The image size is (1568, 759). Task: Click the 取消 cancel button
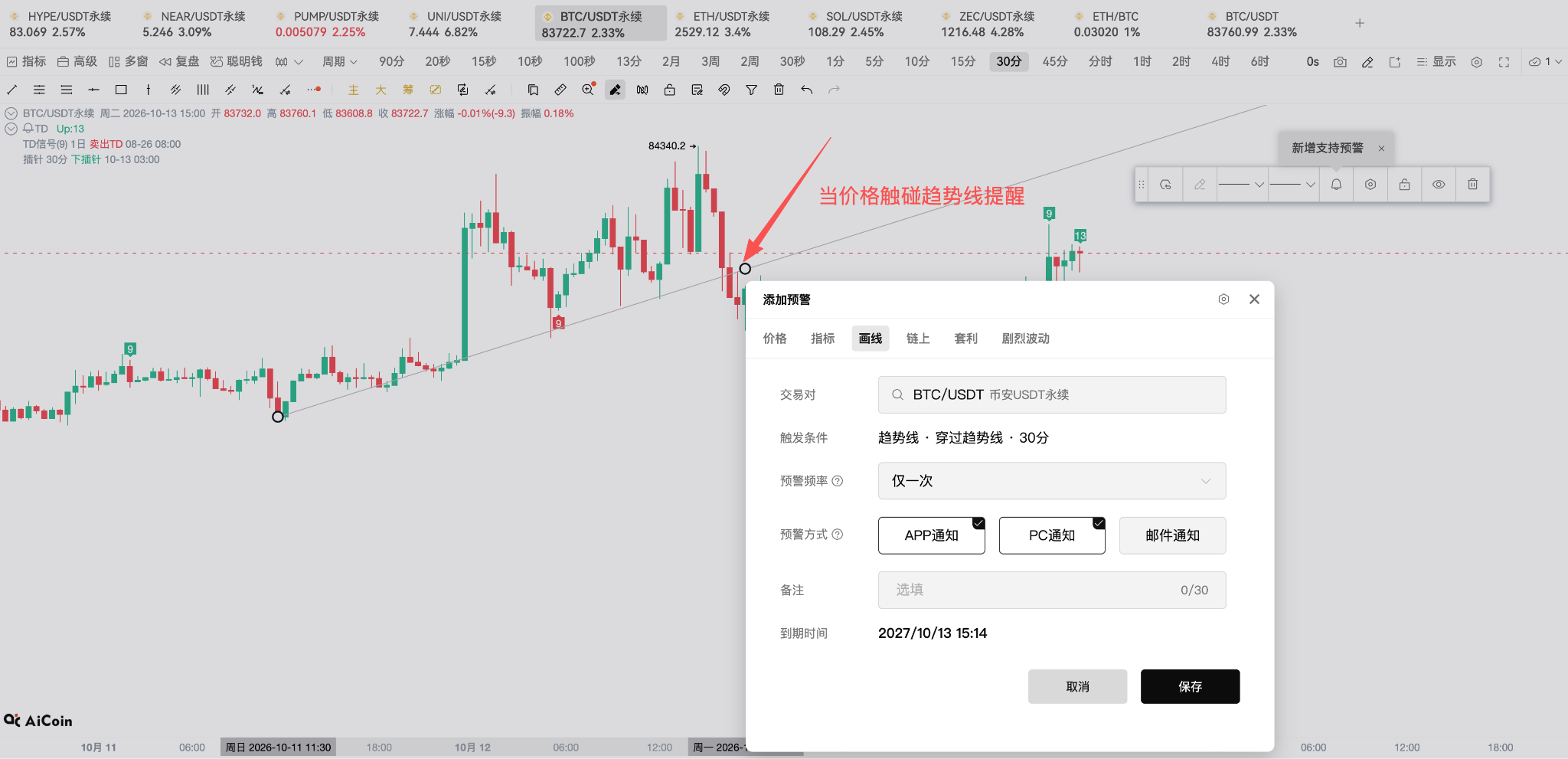(x=1077, y=686)
